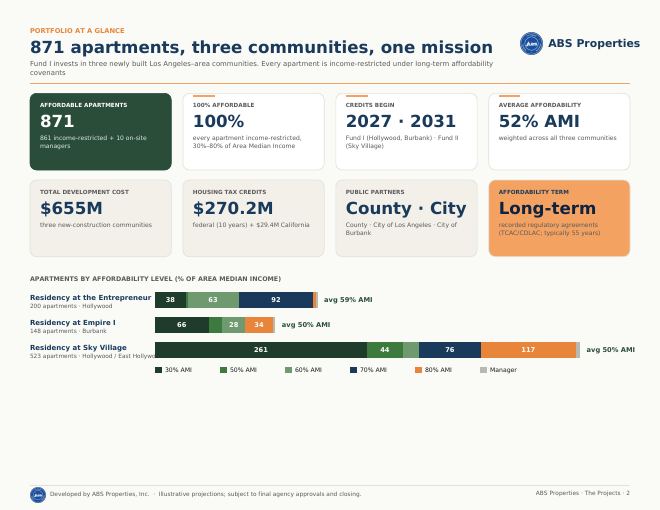Open the Housing Tax Credits $270.2M card

click(x=253, y=218)
